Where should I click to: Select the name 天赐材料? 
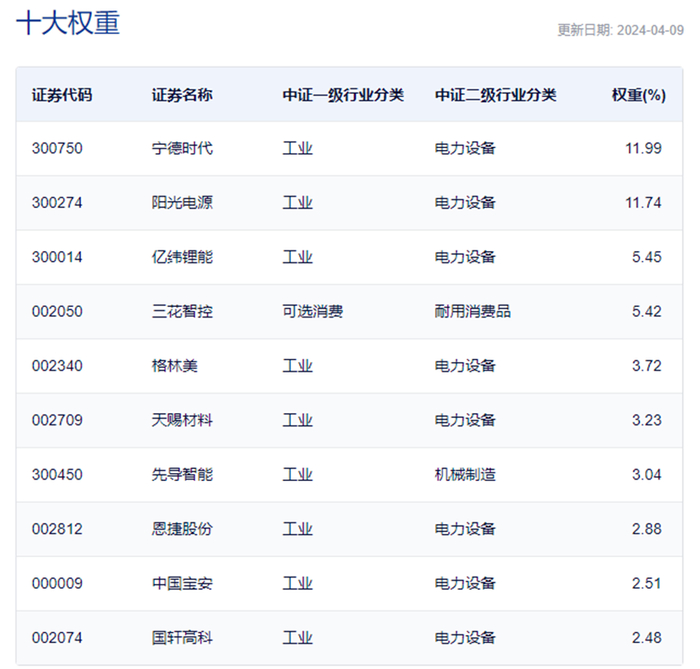coord(182,420)
